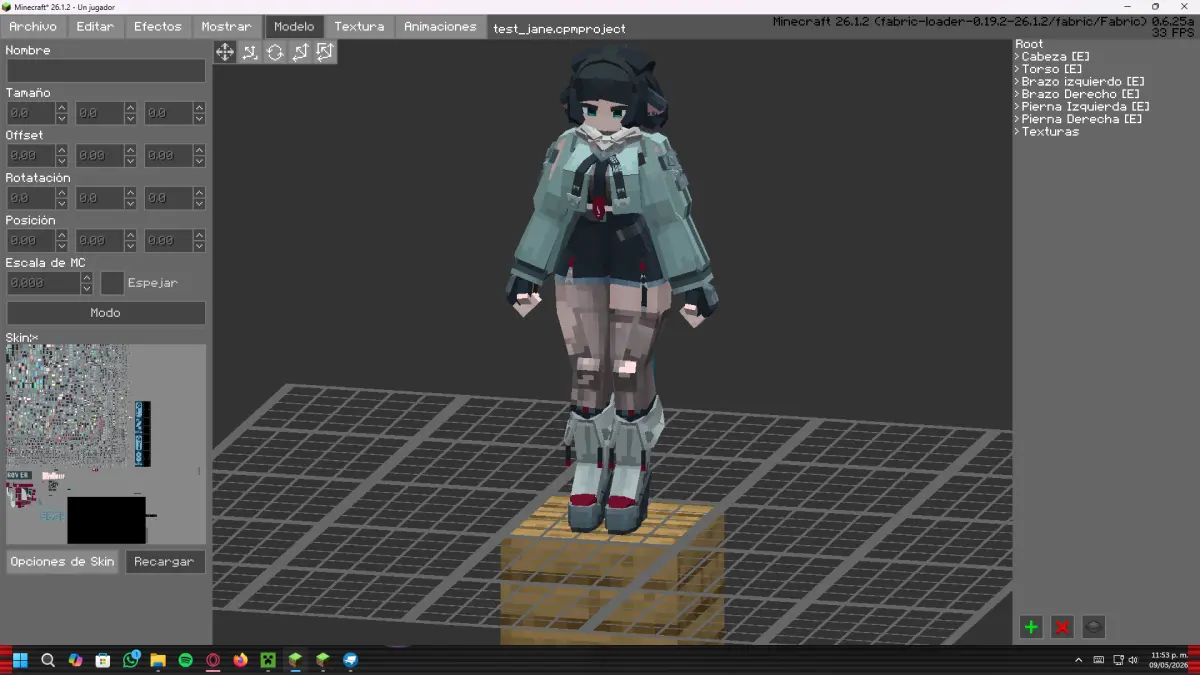
Task: Click the Nombre text field
Action: [106, 71]
